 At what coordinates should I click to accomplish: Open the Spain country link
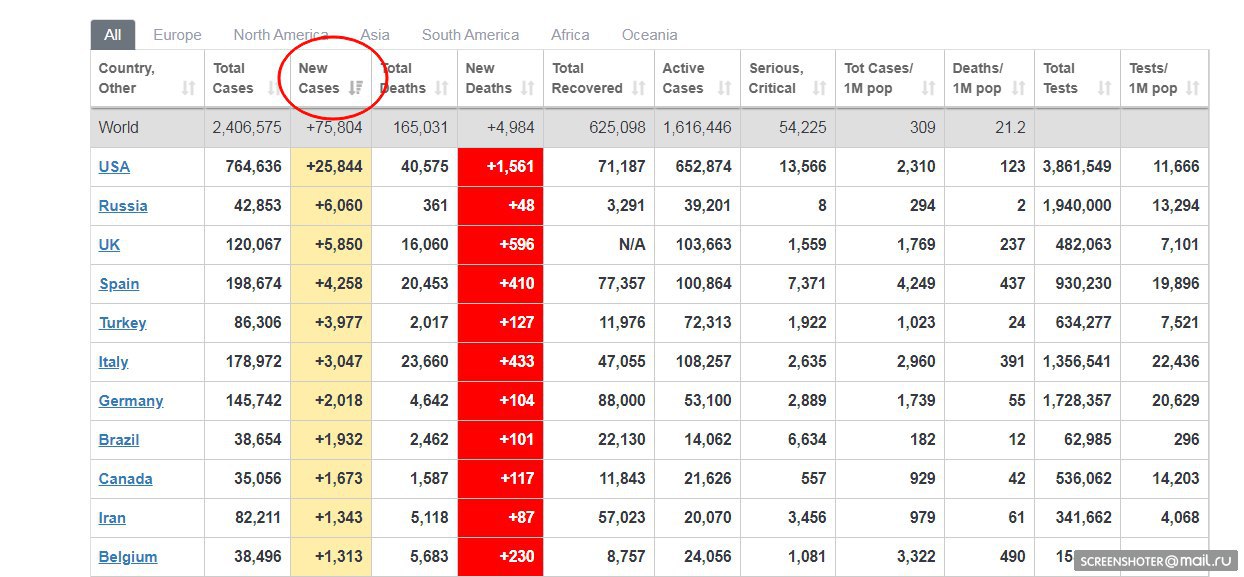coord(119,284)
